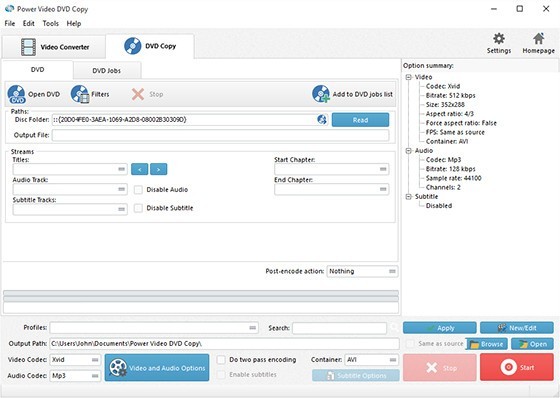The width and height of the screenshot is (560, 398).
Task: Open the End Chapter dropdown
Action: click(x=332, y=189)
